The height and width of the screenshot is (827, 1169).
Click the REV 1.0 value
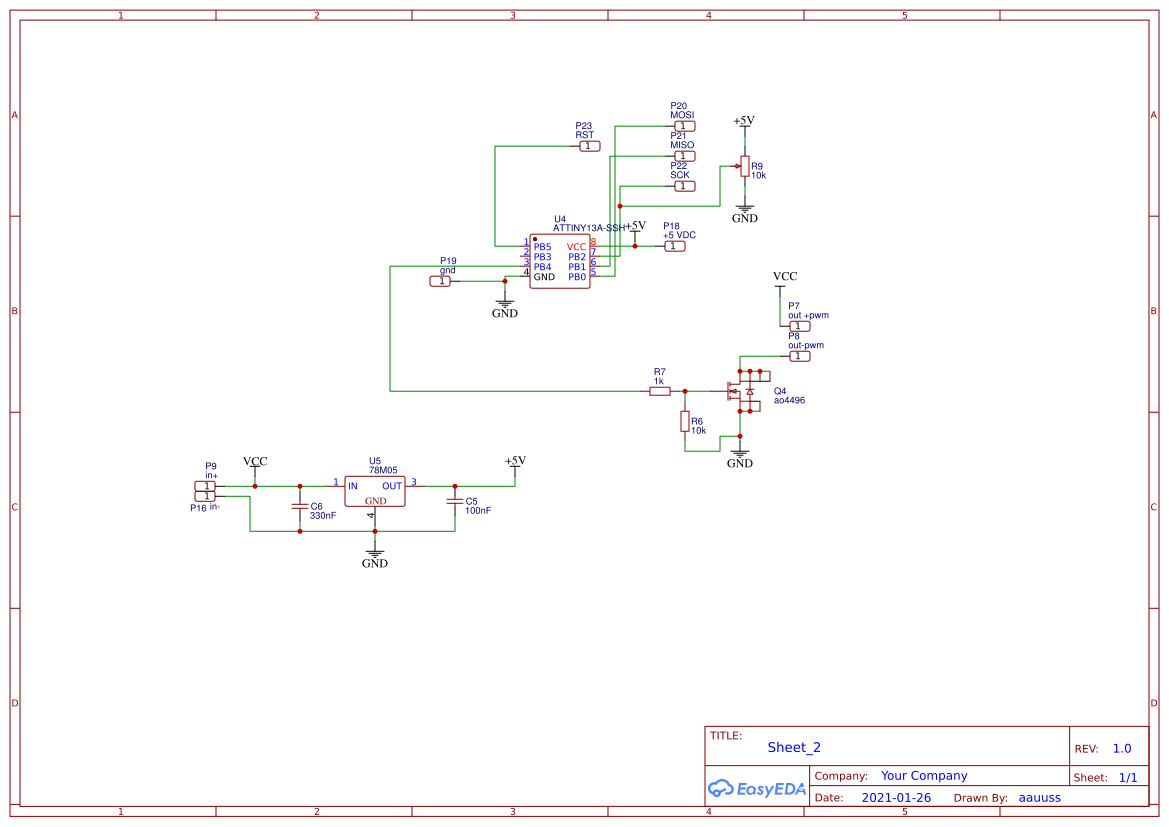[1120, 747]
